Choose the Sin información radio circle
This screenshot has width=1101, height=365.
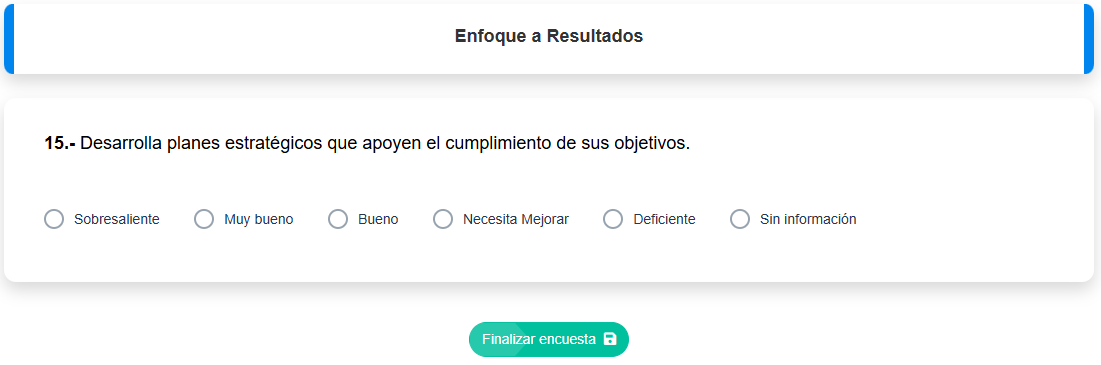pos(740,219)
